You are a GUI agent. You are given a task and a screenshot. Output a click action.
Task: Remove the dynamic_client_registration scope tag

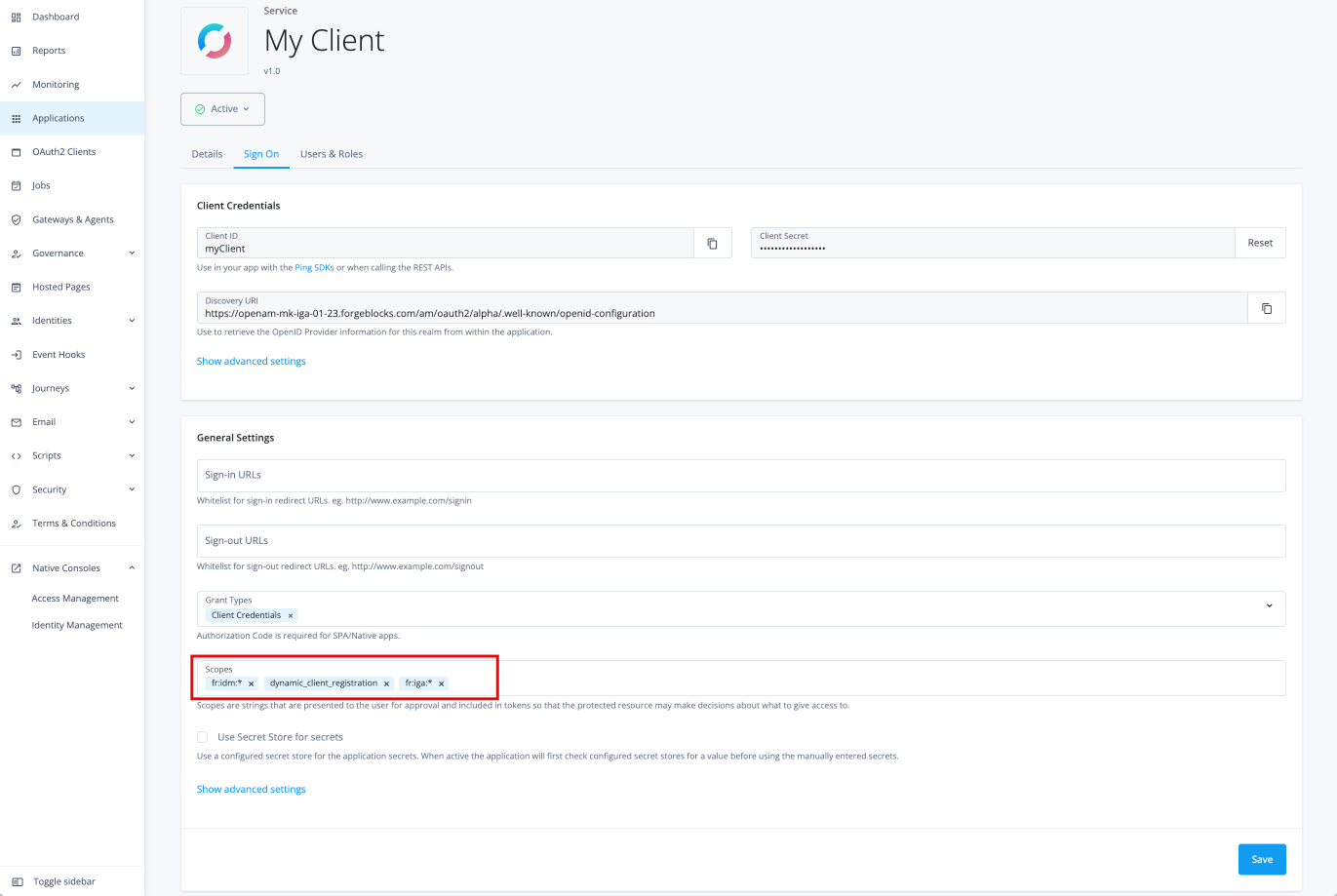click(386, 682)
